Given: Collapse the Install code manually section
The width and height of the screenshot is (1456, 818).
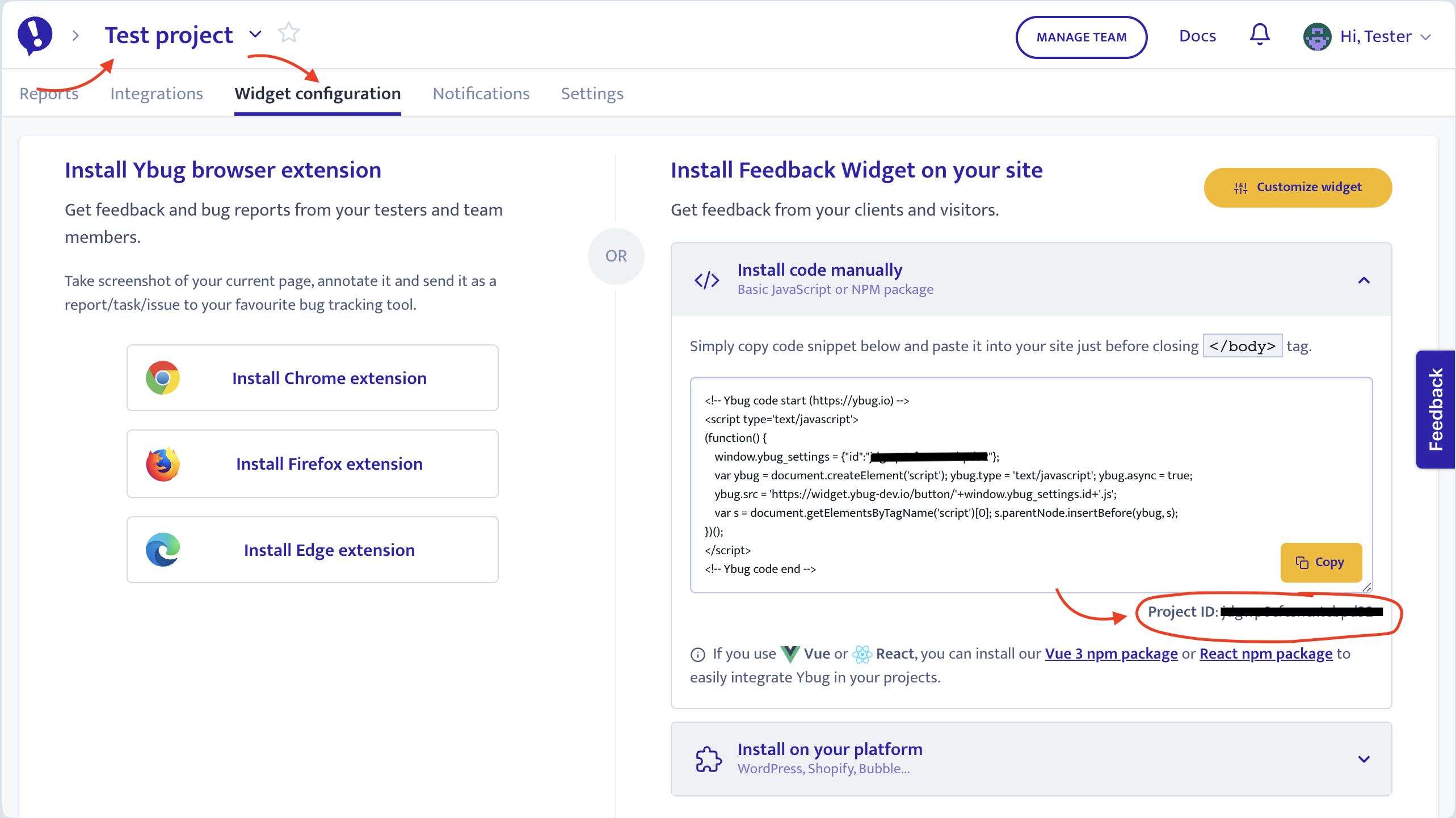Looking at the screenshot, I should 1364,280.
